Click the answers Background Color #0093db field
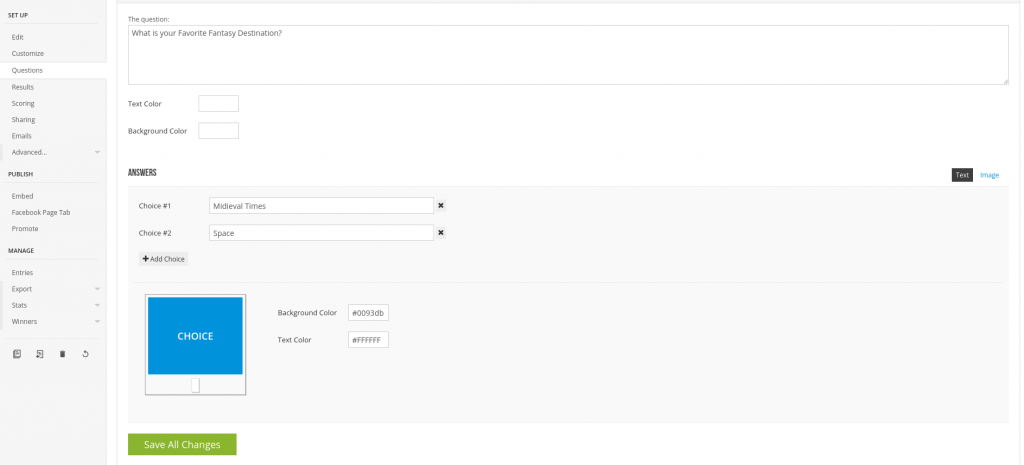Image resolution: width=1024 pixels, height=465 pixels. [x=368, y=313]
